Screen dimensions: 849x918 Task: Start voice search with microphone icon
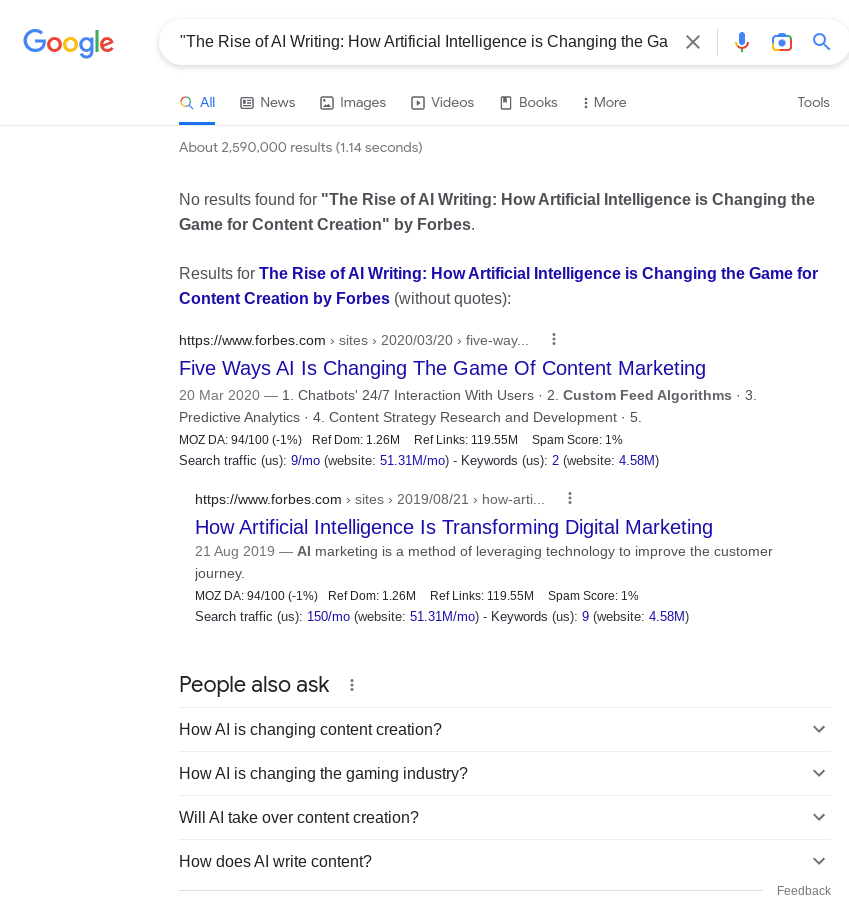point(742,42)
